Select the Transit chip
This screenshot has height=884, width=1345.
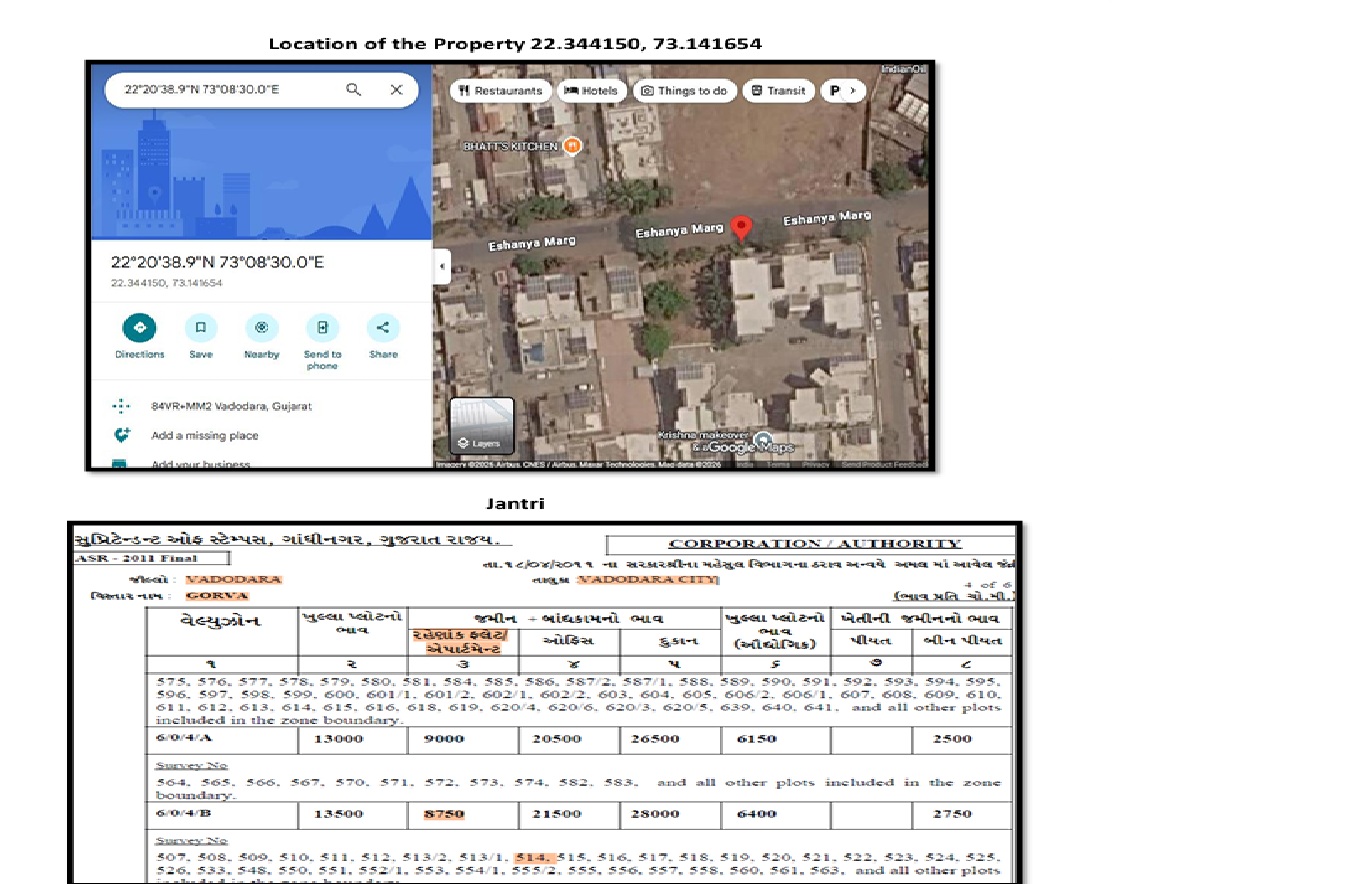(779, 91)
